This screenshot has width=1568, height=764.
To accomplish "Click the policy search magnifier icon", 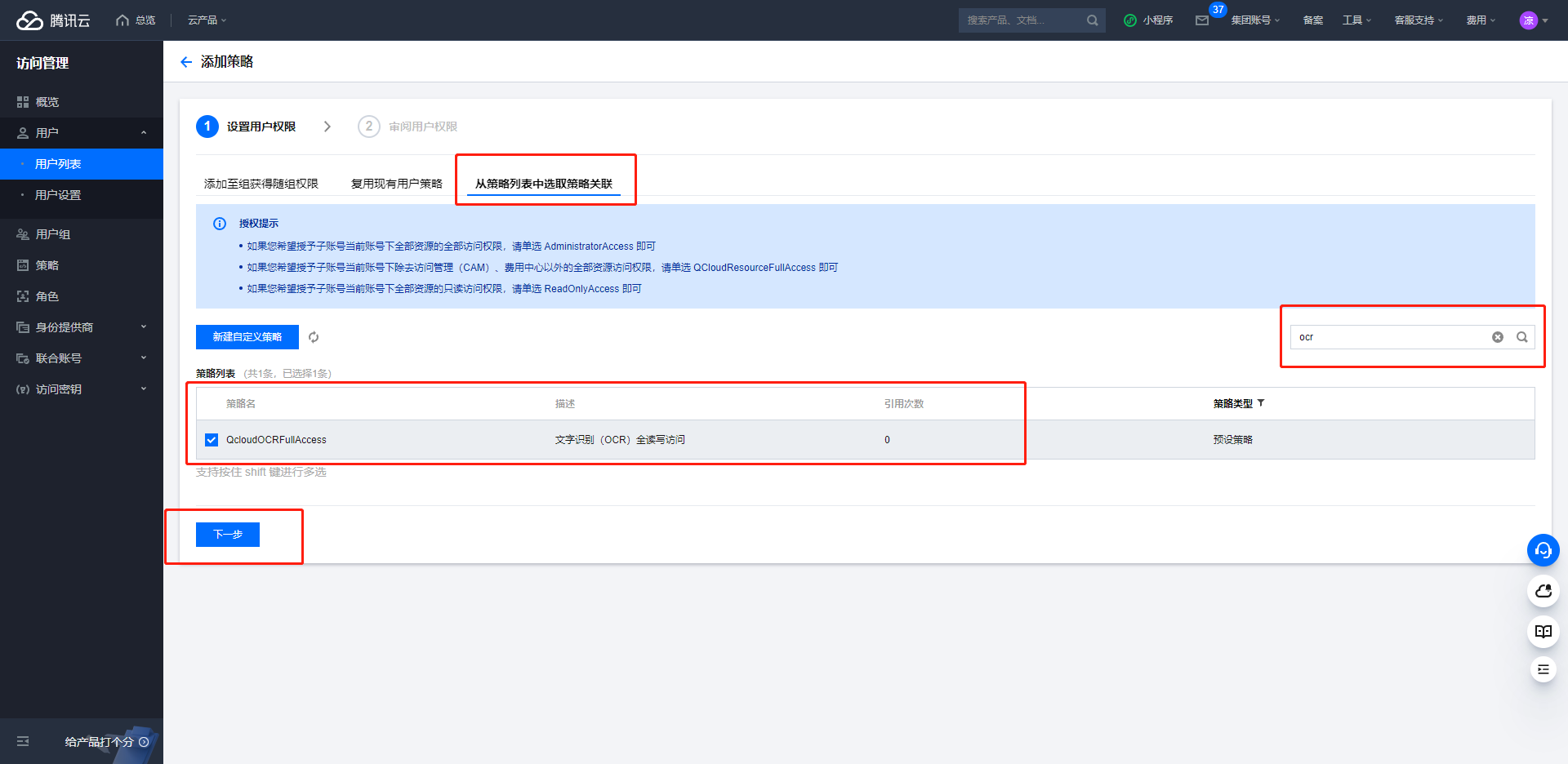I will 1522,337.
